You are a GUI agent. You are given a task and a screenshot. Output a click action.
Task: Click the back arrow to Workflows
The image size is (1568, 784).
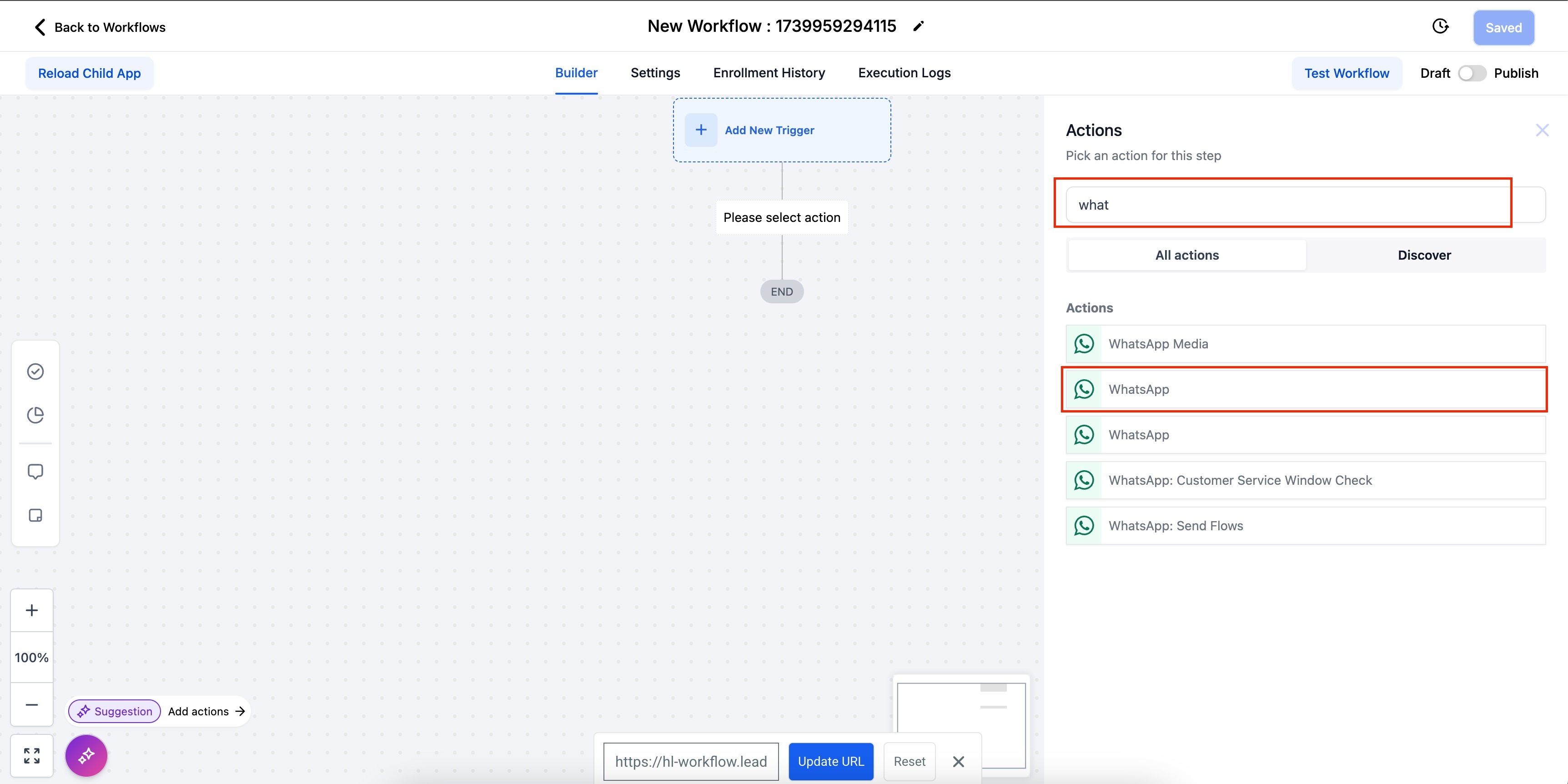[x=40, y=27]
